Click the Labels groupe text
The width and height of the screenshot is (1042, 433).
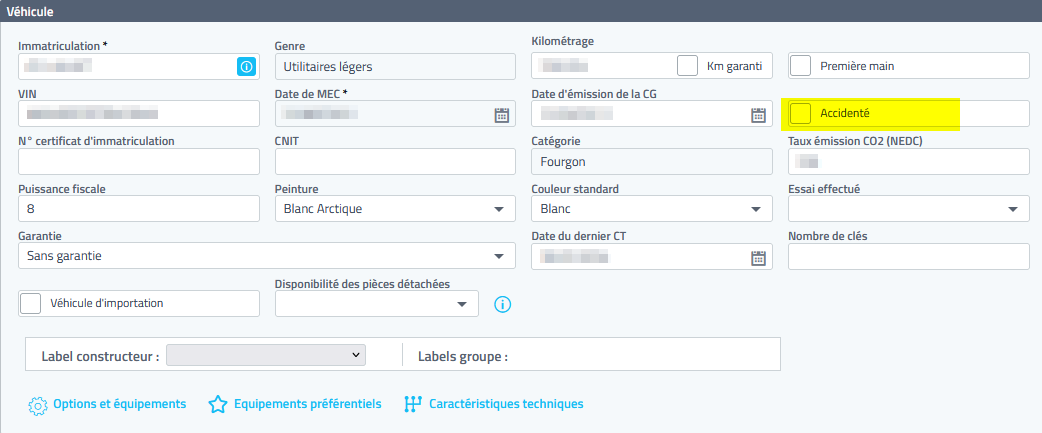point(463,356)
